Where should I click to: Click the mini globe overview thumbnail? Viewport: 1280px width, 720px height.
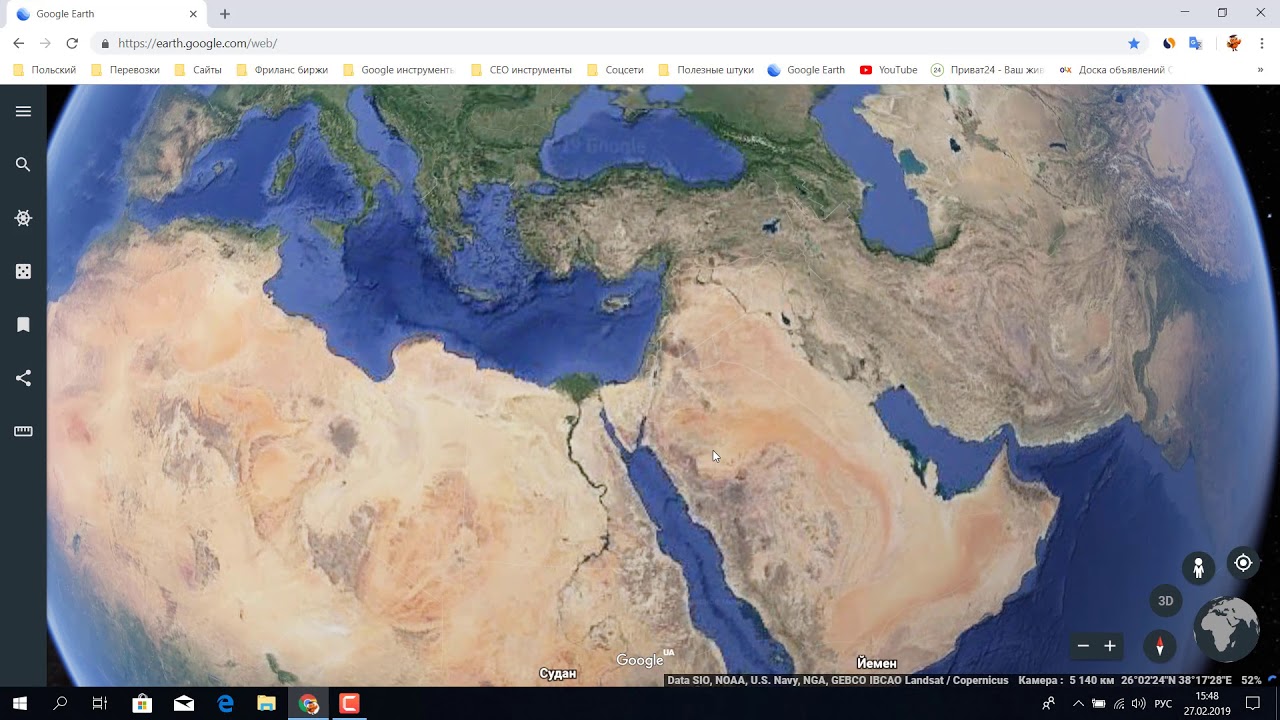point(1227,630)
